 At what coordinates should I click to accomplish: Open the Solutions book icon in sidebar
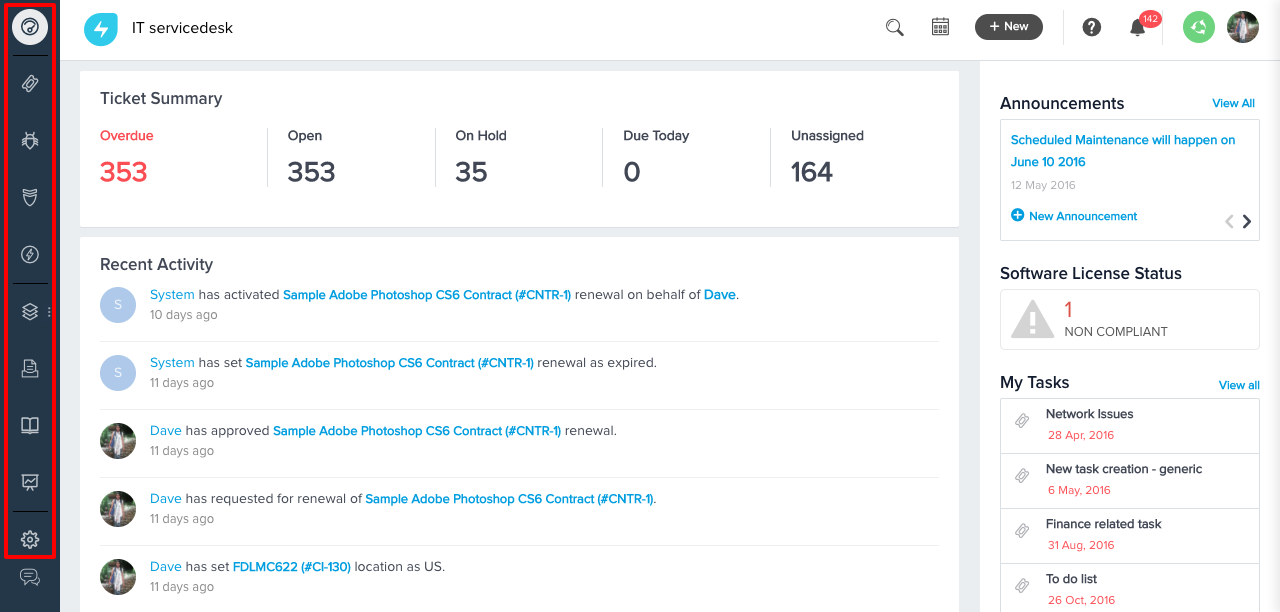(30, 426)
